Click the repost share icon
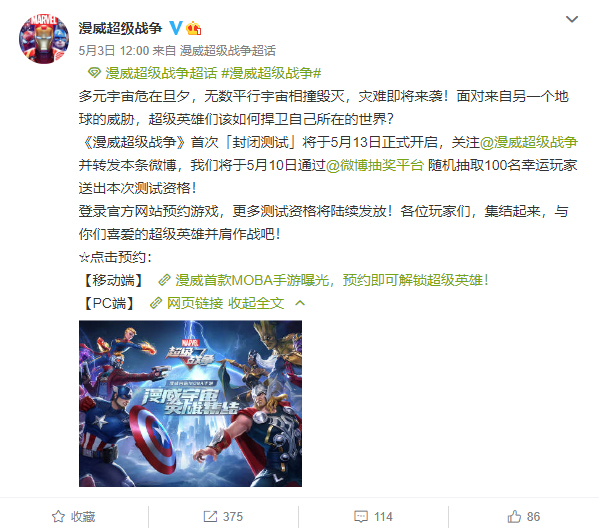 tap(210, 516)
